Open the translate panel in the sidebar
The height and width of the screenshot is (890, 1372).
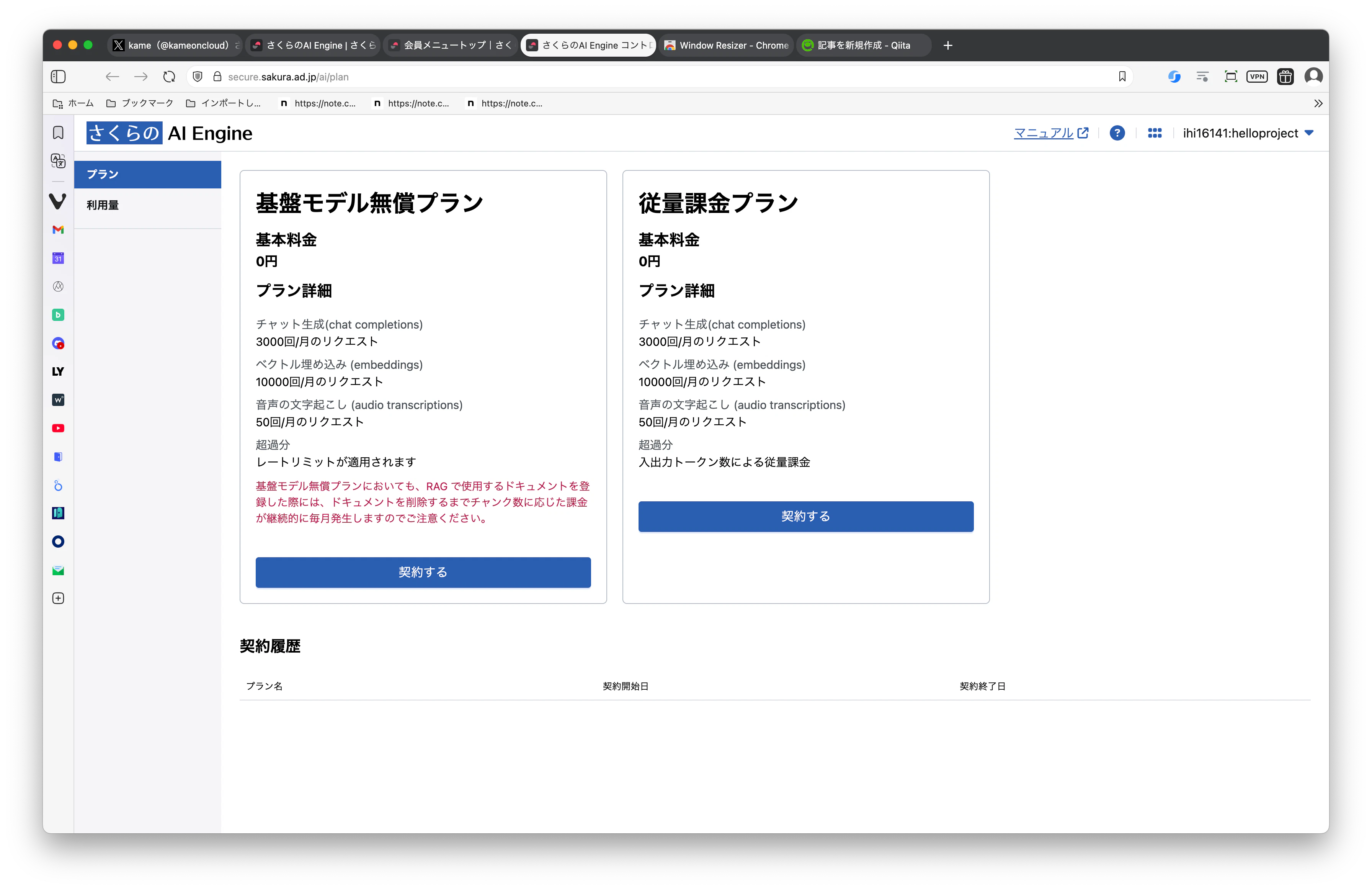pos(58,160)
